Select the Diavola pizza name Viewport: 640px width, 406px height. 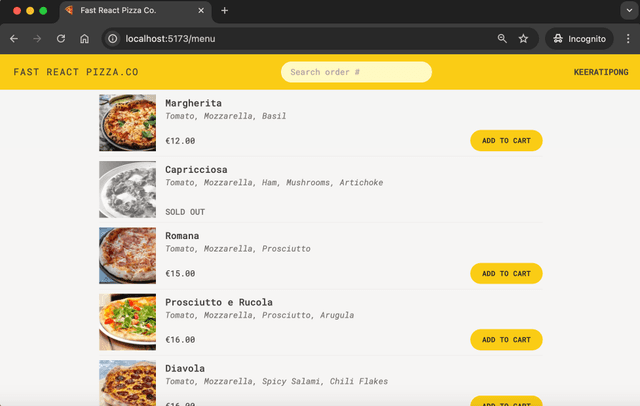tap(185, 368)
